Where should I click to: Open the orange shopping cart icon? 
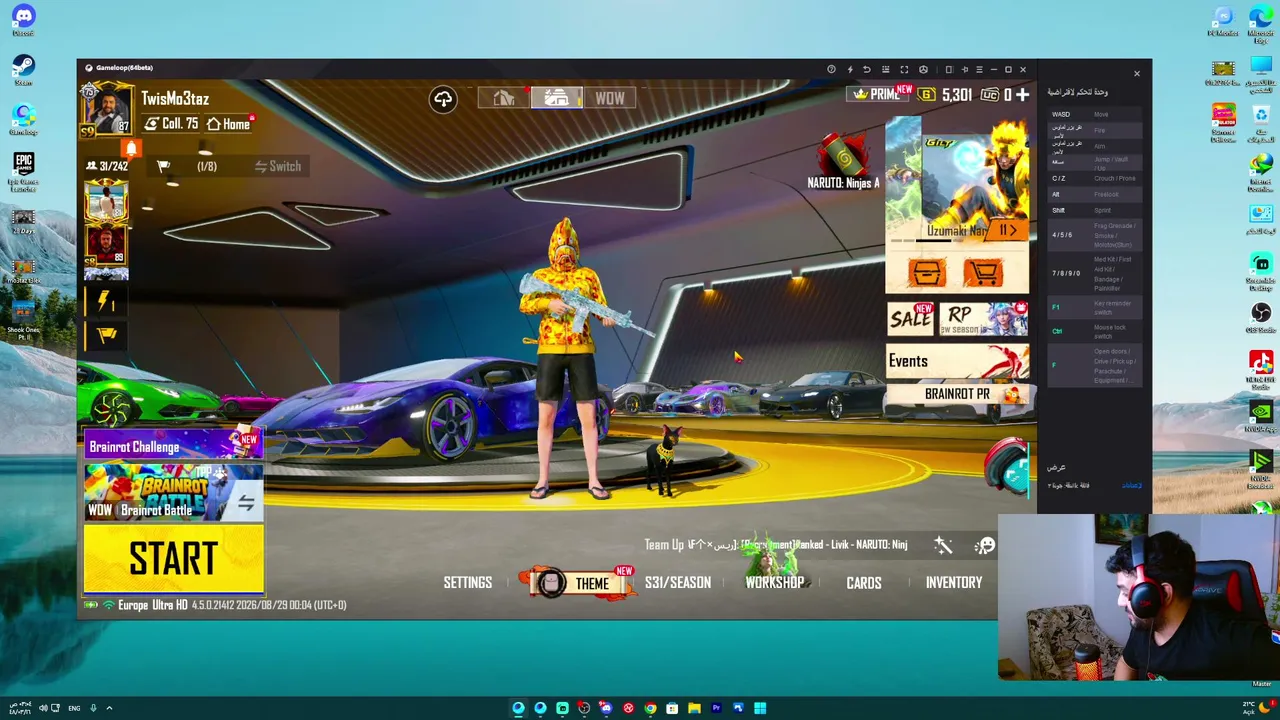983,272
